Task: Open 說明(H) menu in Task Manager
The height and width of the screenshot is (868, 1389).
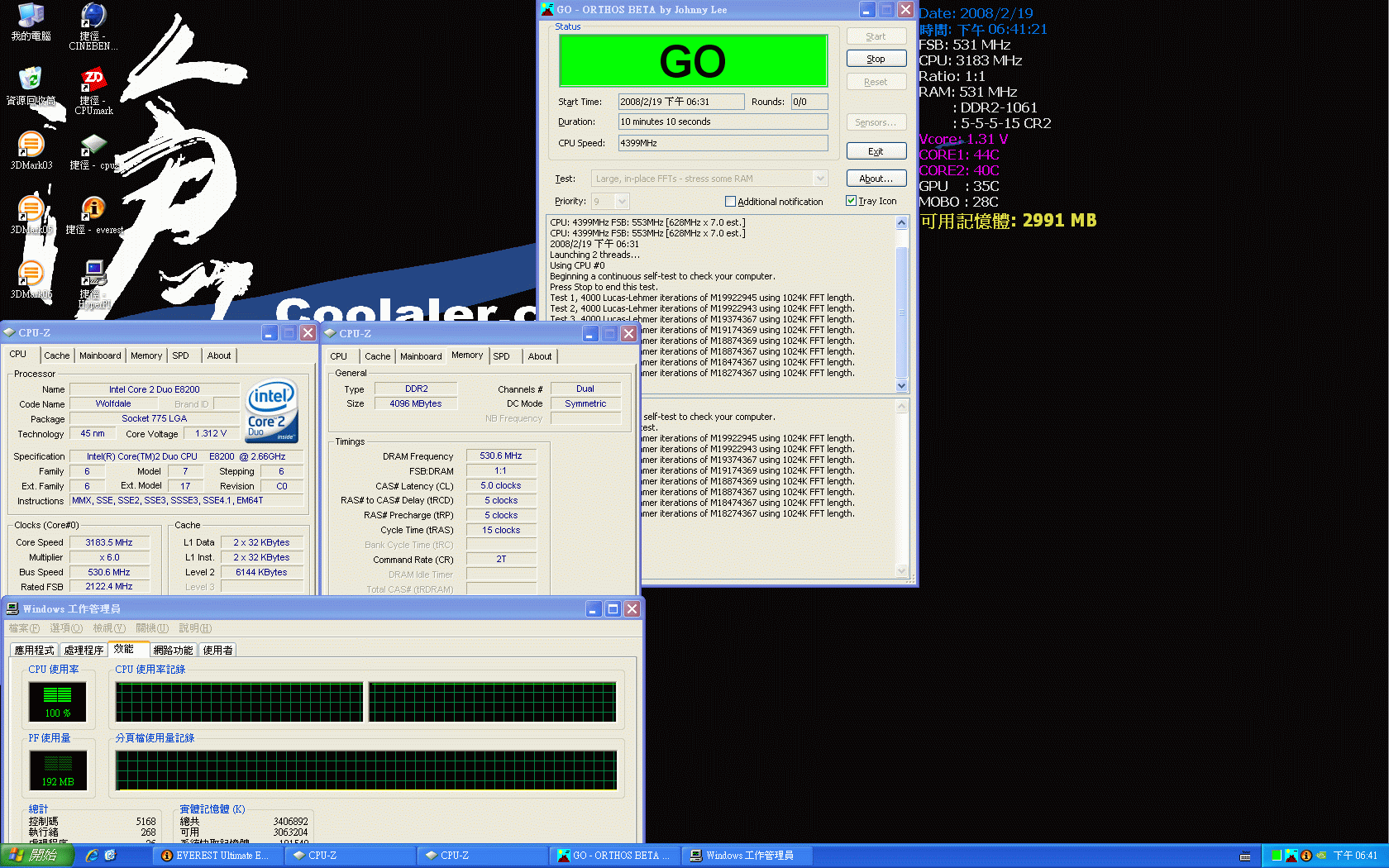Action: [195, 628]
